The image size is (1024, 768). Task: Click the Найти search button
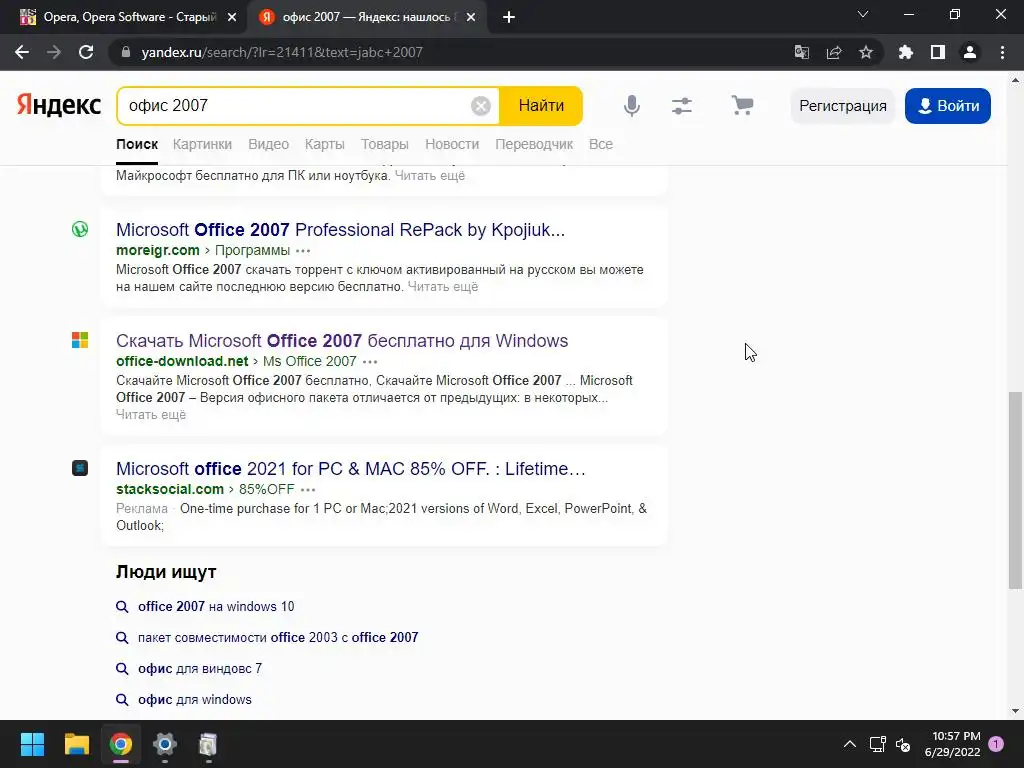(541, 106)
